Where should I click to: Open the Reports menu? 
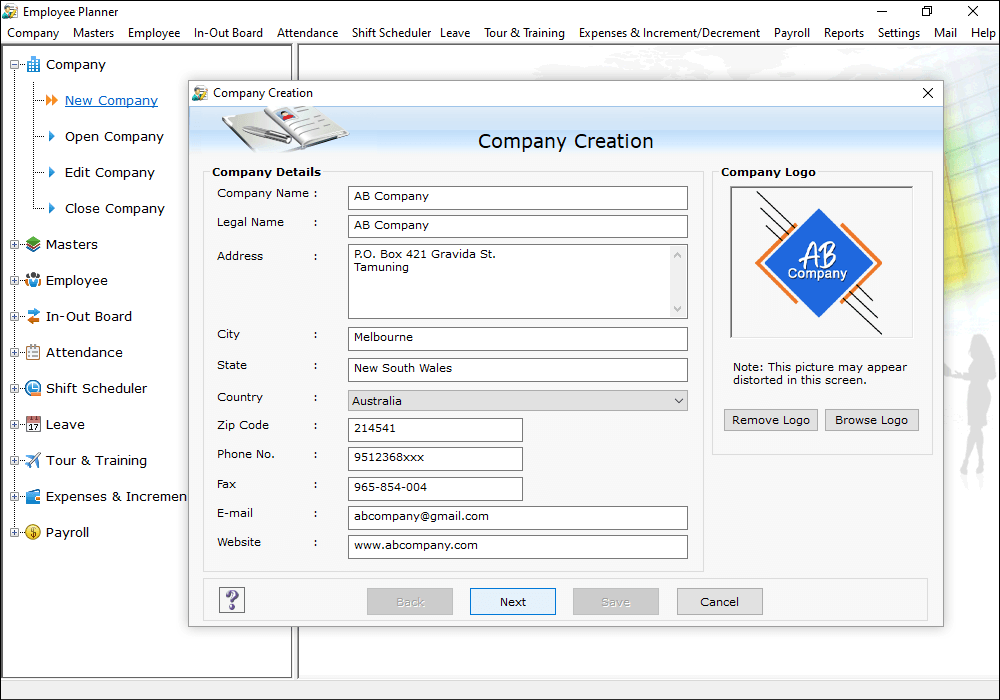coord(843,33)
